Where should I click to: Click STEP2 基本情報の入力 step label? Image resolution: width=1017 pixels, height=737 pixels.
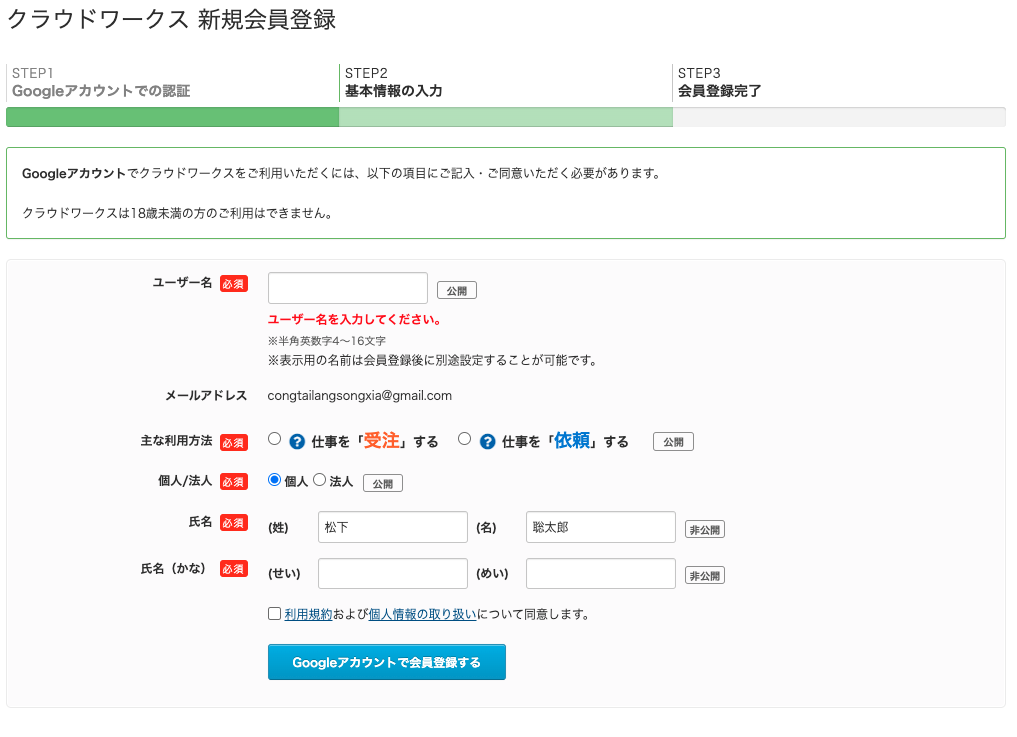pos(394,82)
